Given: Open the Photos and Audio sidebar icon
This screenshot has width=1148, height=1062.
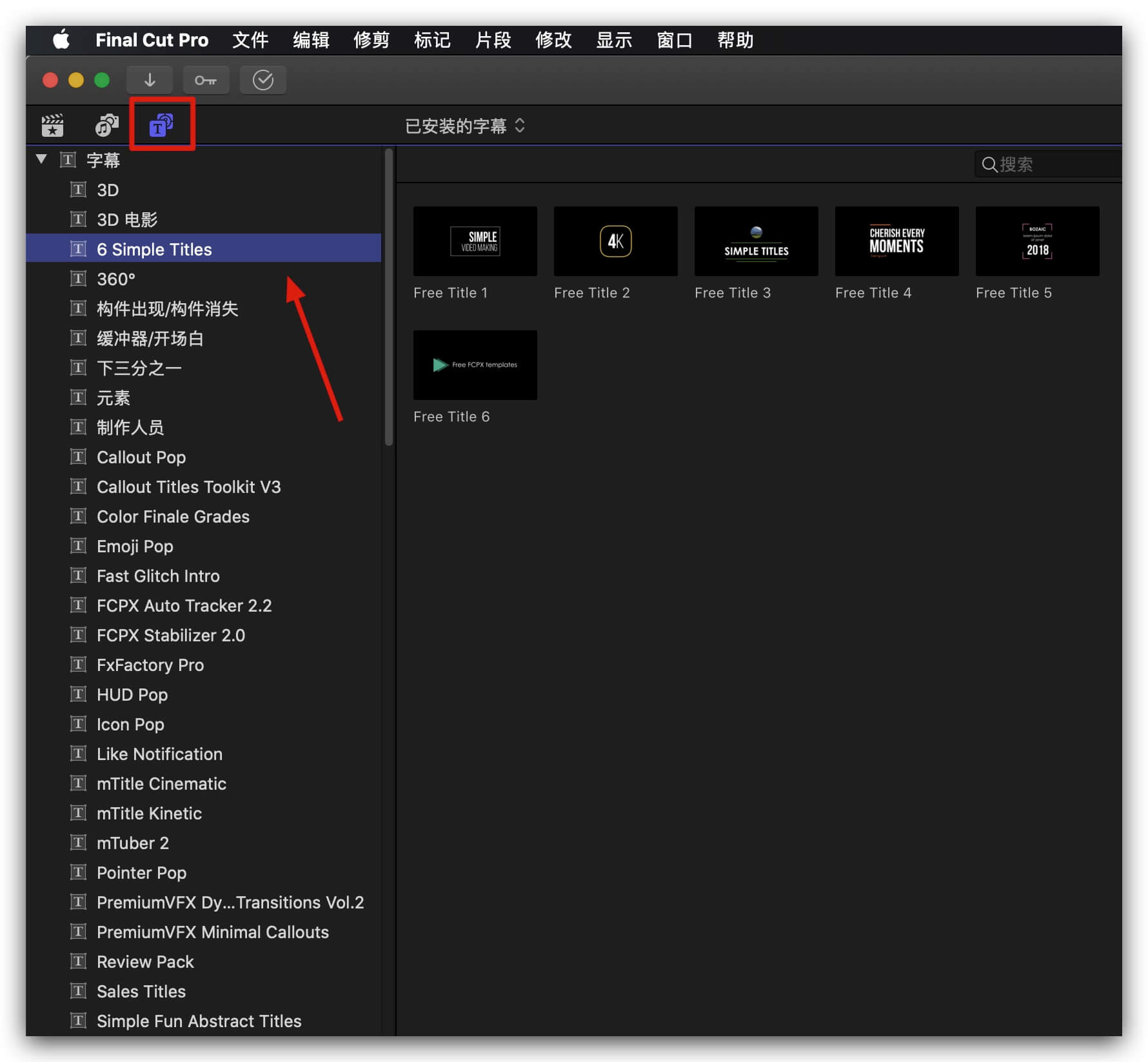Looking at the screenshot, I should [x=107, y=125].
